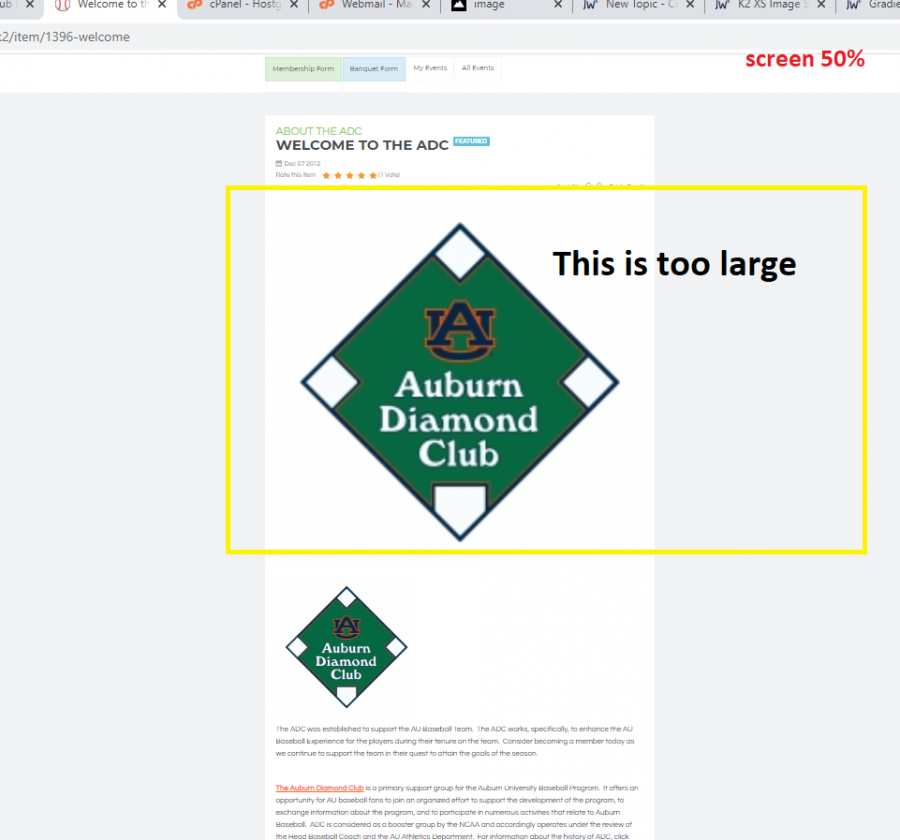900x840 pixels.
Task: Rate this item four stars
Action: [361, 176]
